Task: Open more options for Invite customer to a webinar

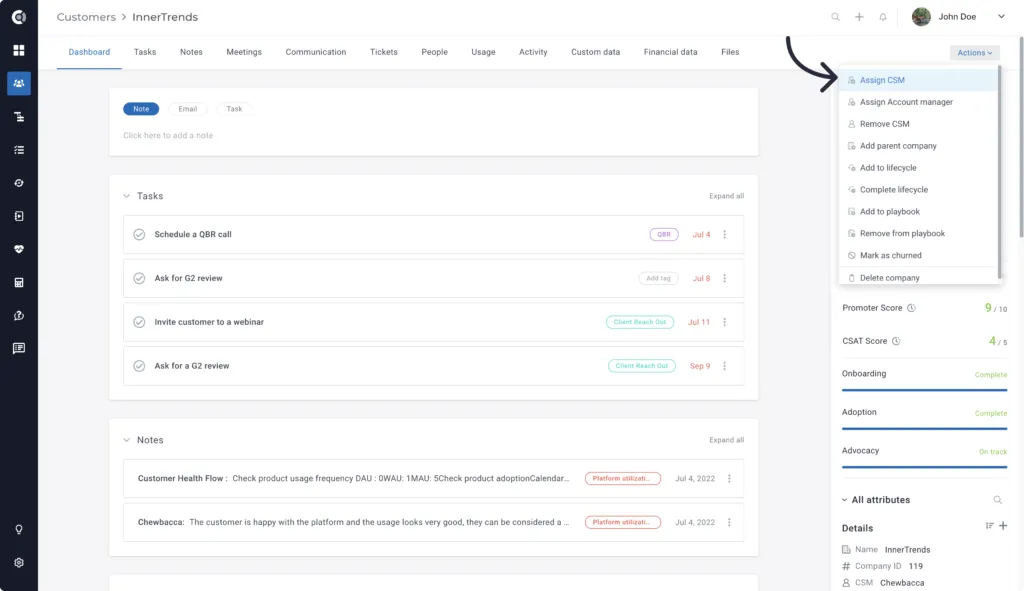Action: click(724, 322)
